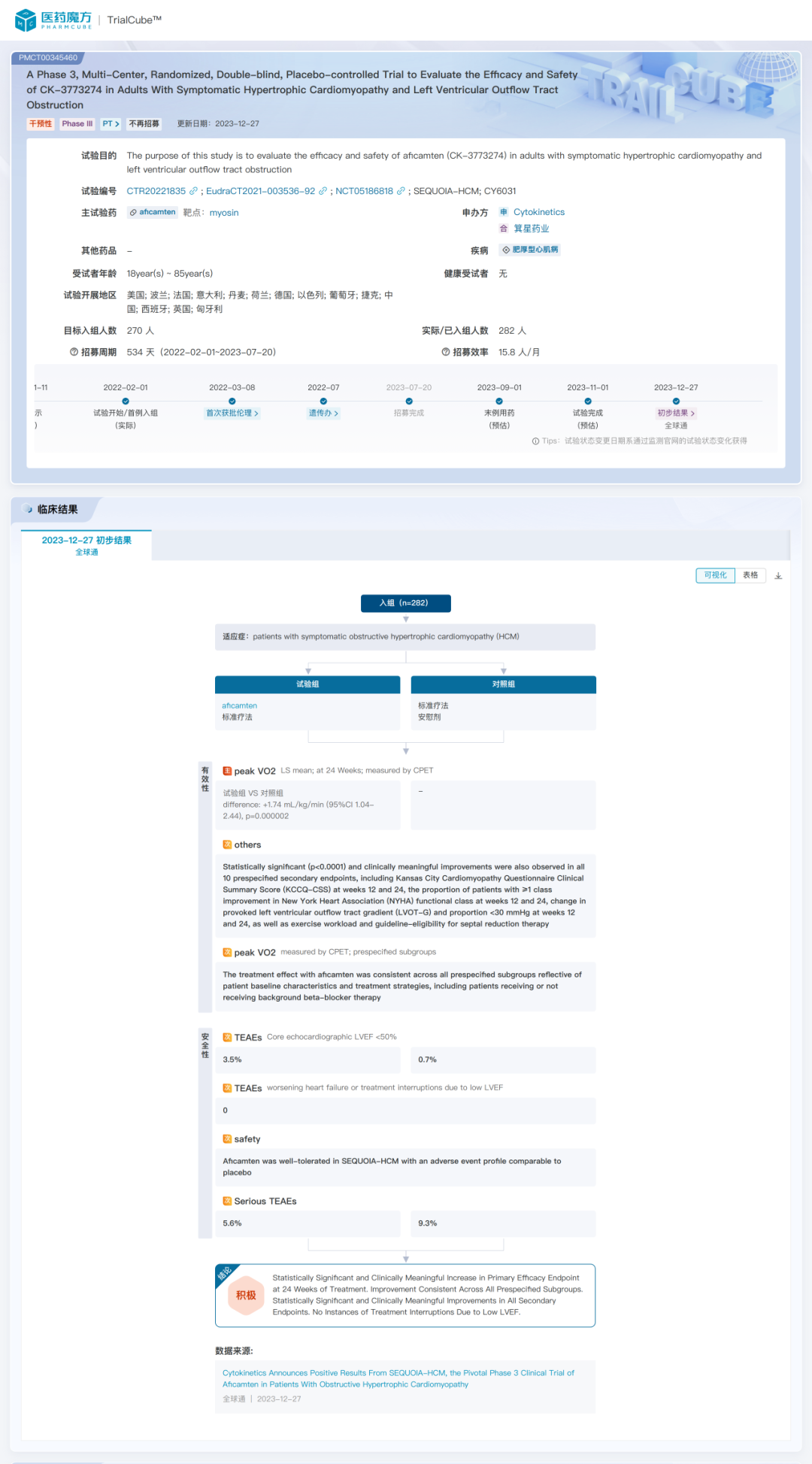This screenshot has height=1464, width=812.
Task: Click the link icon after EudraCT2021-003536-92
Action: coord(323,191)
